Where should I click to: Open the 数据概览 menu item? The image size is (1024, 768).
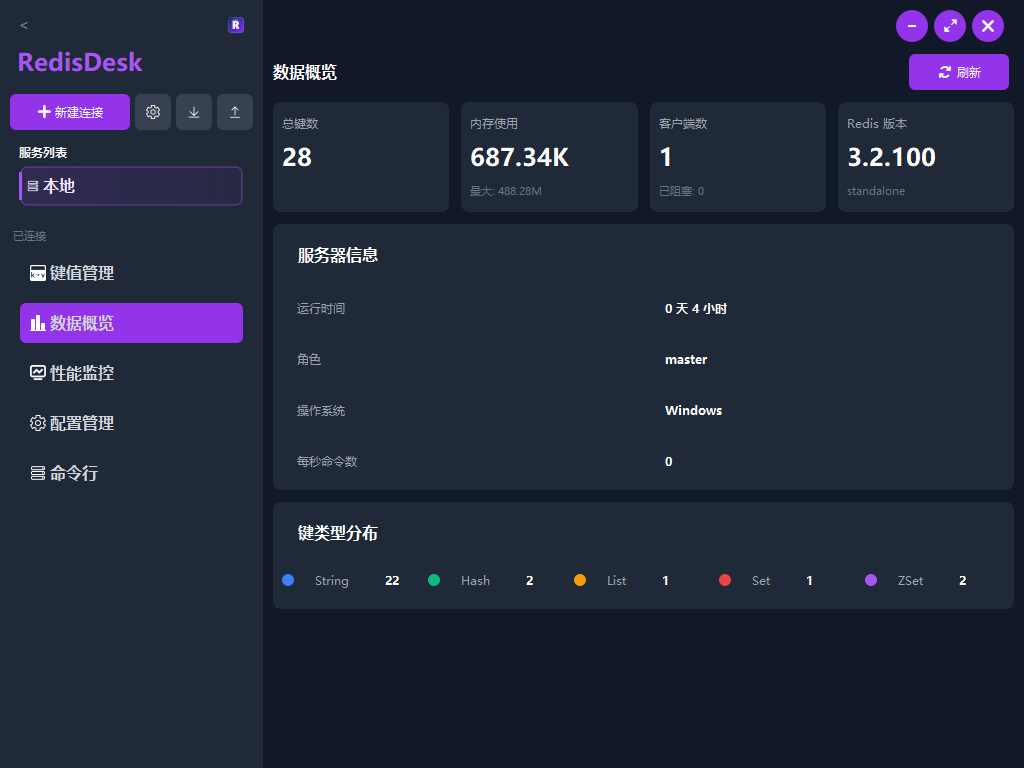tap(131, 323)
